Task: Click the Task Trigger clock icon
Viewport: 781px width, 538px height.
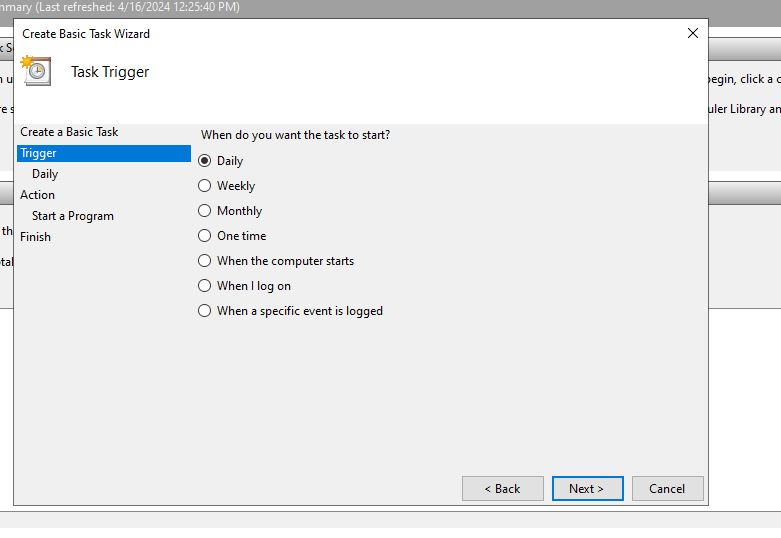Action: tap(36, 71)
